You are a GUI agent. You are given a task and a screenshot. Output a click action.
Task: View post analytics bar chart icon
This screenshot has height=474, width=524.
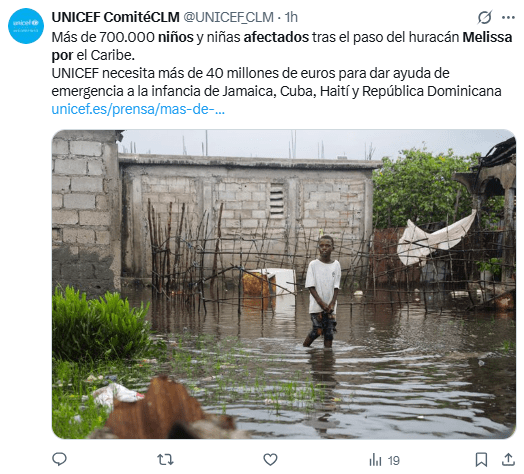(x=375, y=460)
